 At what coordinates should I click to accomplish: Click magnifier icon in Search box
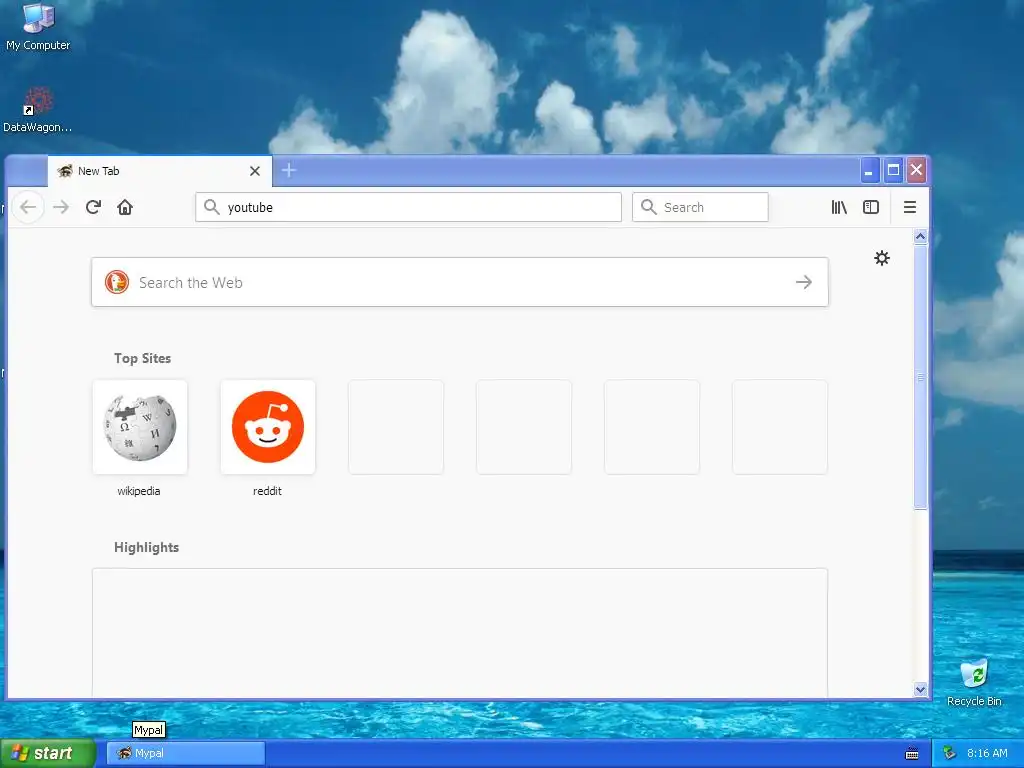click(x=648, y=207)
